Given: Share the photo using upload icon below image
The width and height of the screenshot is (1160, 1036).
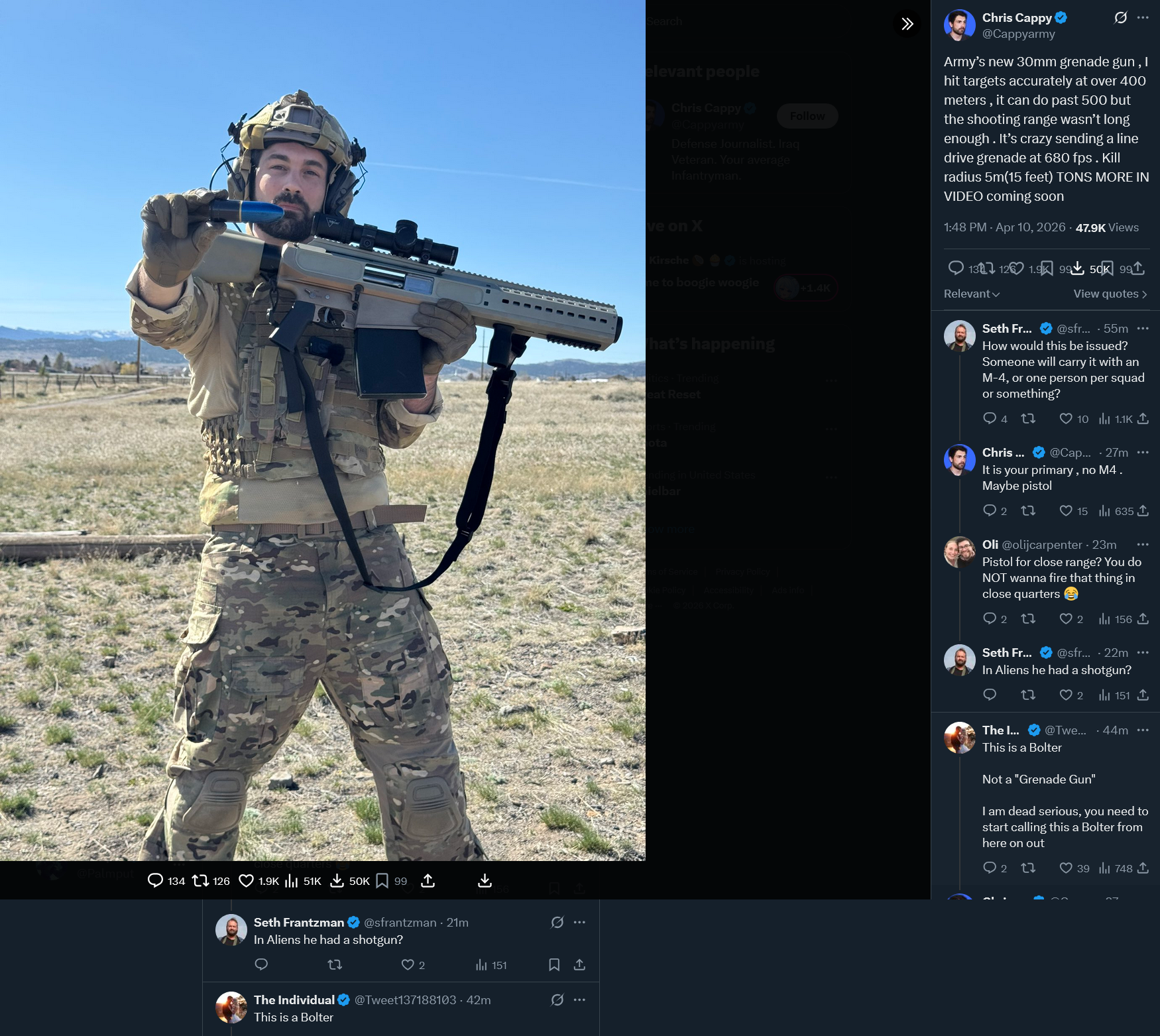Looking at the screenshot, I should coord(428,880).
